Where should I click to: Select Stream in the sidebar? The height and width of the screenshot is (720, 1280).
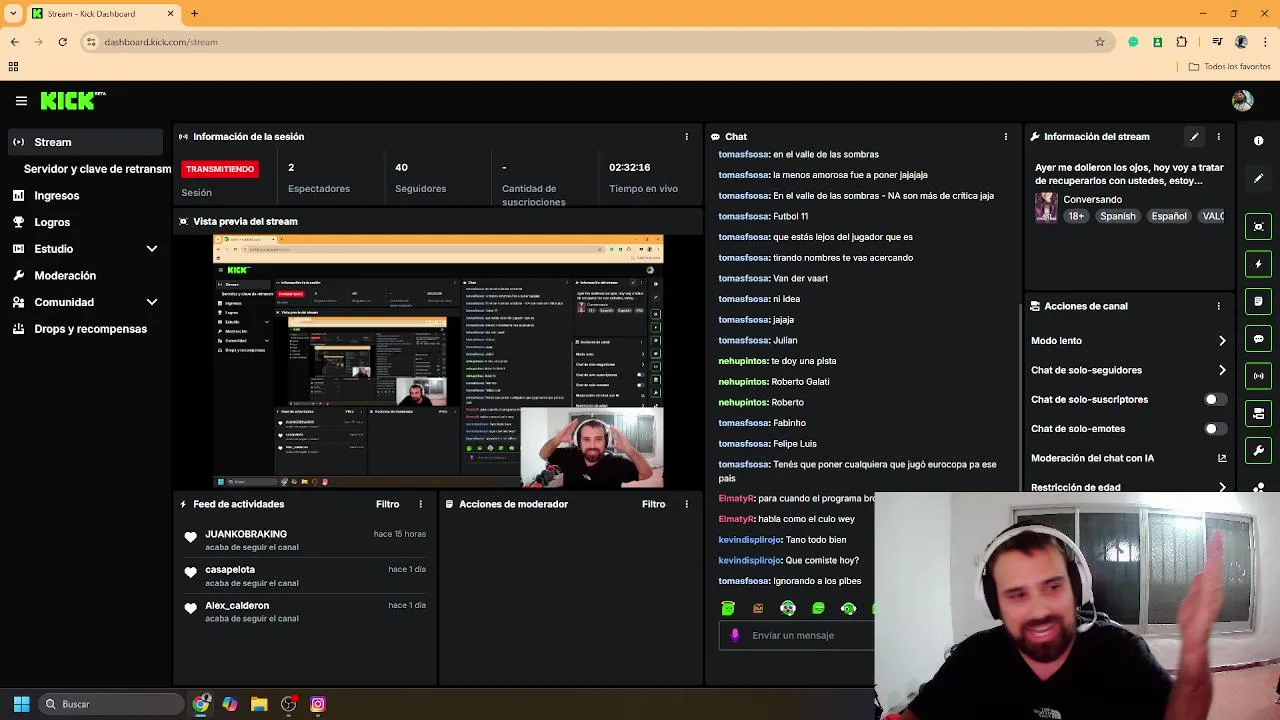(x=85, y=142)
